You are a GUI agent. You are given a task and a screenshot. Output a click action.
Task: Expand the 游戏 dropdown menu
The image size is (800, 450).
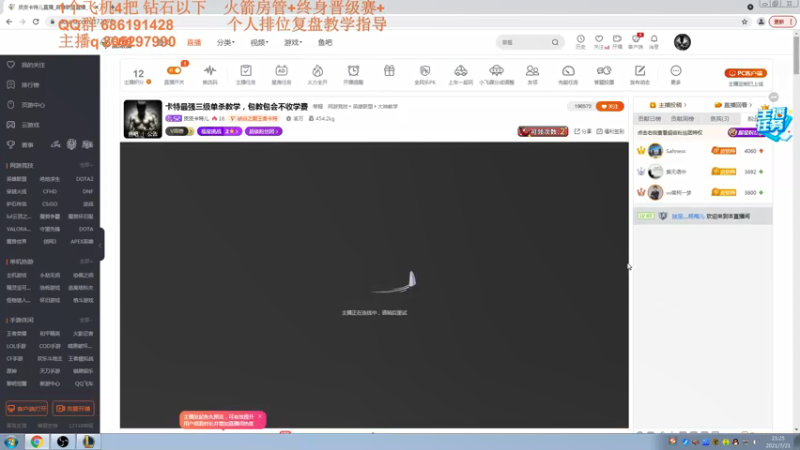tap(293, 42)
